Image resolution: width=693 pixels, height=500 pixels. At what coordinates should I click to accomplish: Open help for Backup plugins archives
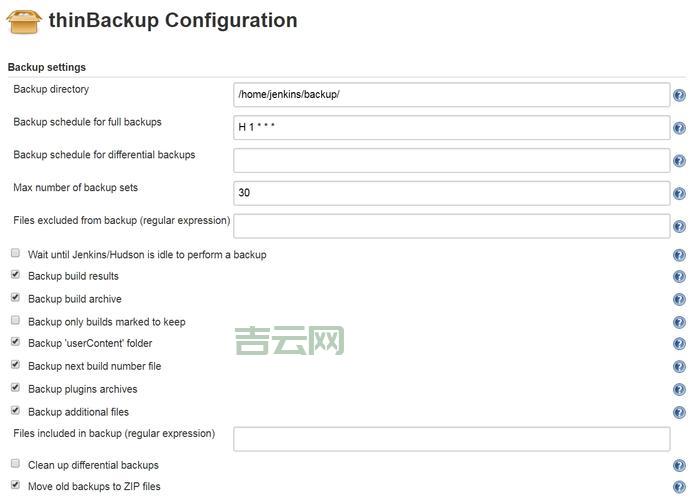coord(679,389)
